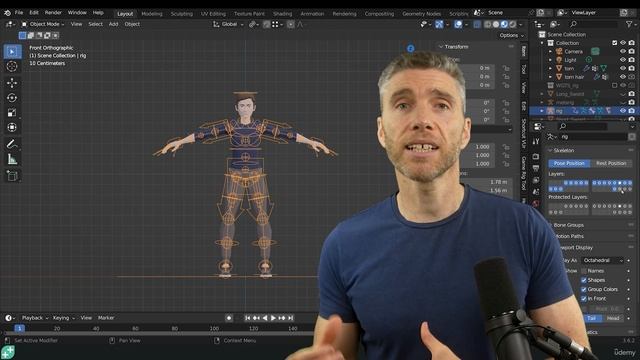Click the outliner filter funnel icon
The width and height of the screenshot is (640, 360).
629,24
